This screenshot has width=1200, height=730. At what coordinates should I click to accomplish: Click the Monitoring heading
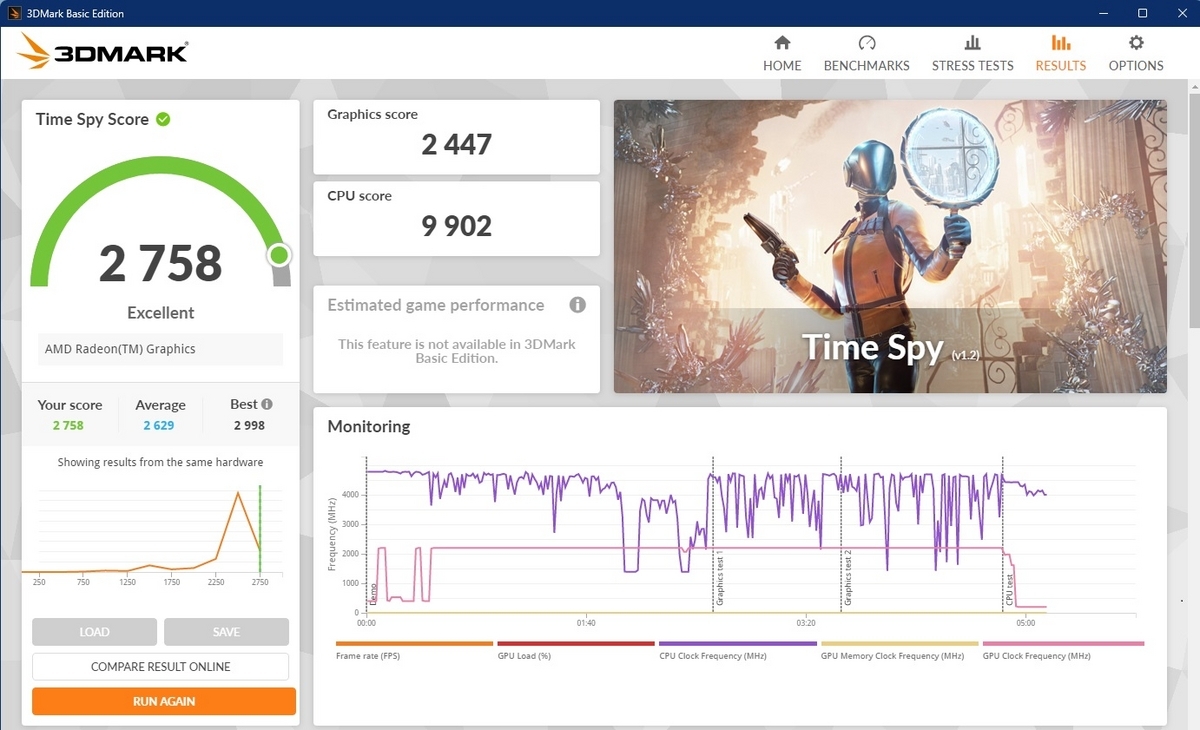coord(369,426)
